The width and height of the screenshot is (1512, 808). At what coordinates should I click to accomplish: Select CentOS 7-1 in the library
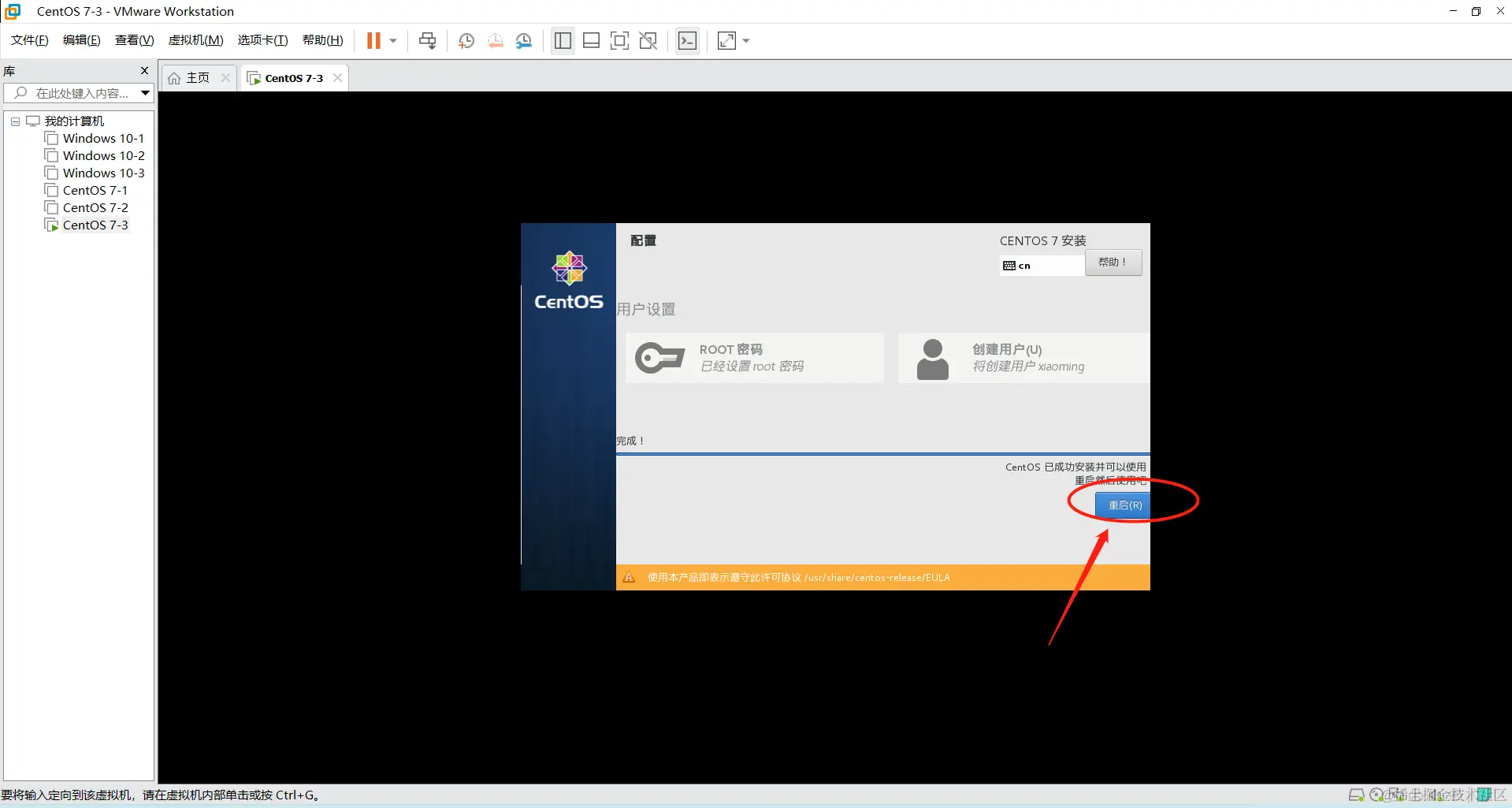[x=95, y=191]
